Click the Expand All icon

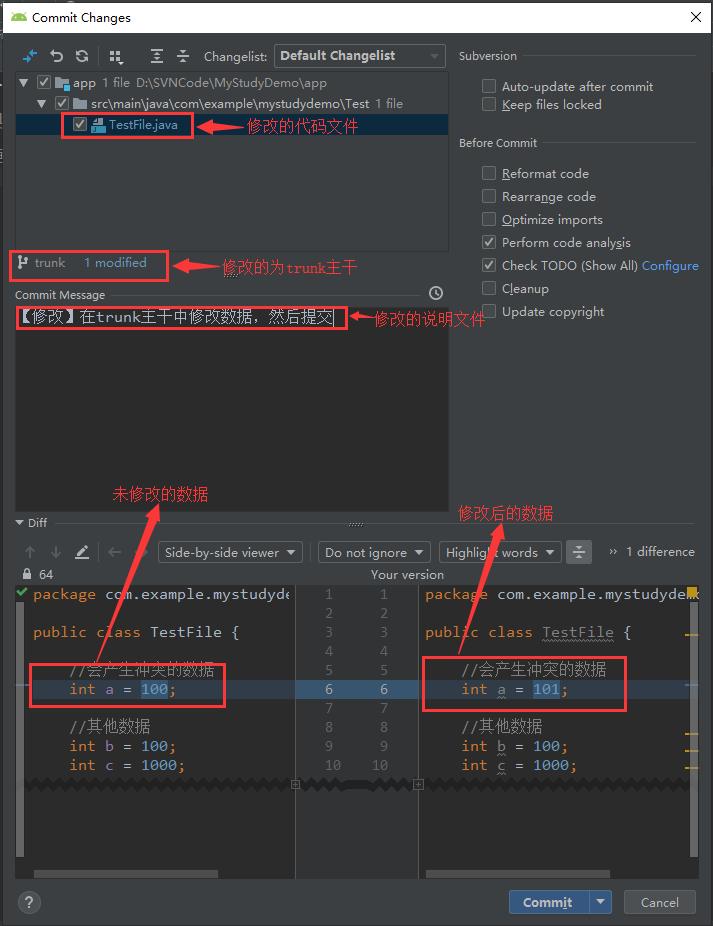[157, 56]
